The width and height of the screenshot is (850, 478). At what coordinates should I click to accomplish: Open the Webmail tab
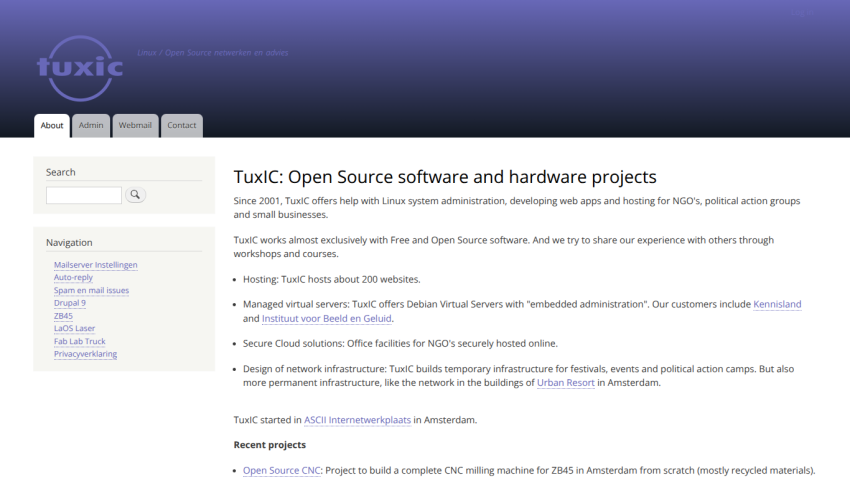(x=135, y=125)
